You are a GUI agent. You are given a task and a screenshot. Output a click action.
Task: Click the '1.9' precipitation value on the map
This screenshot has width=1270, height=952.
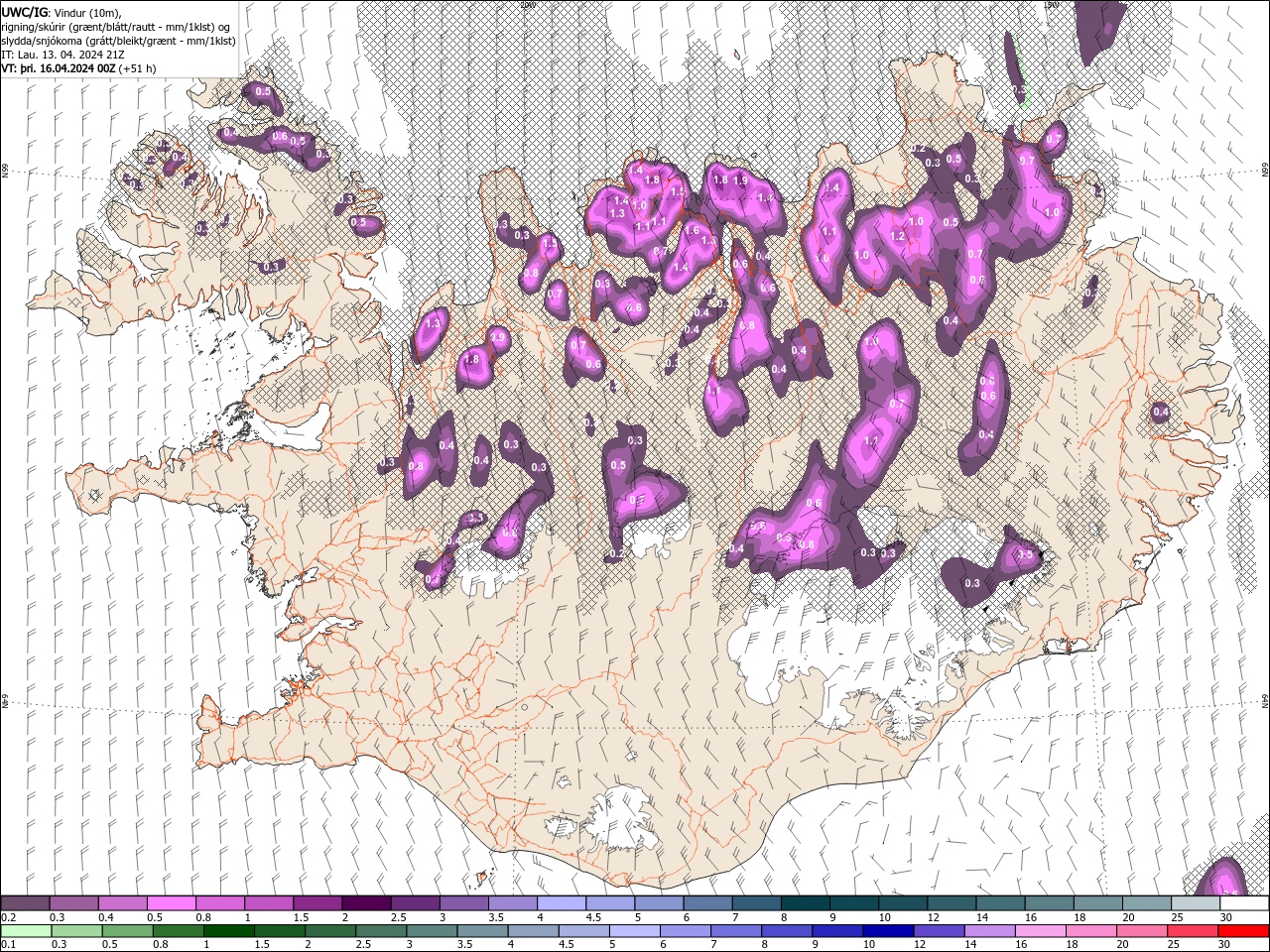coord(740,180)
